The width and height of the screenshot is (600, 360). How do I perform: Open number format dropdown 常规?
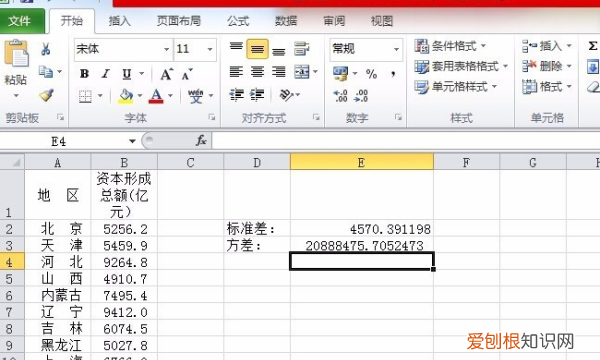point(396,49)
